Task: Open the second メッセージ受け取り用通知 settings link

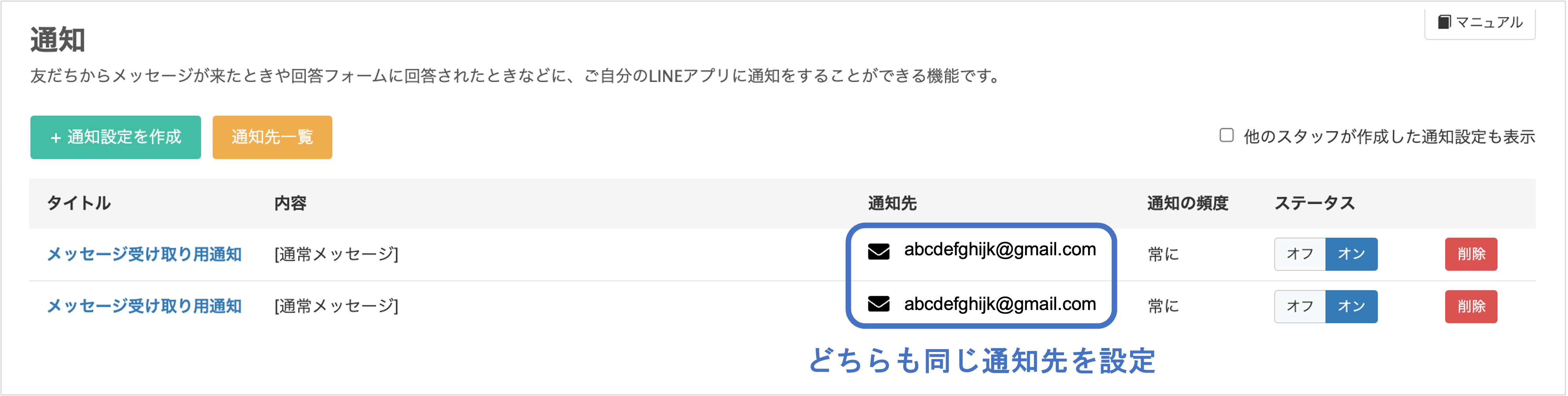Action: coord(144,306)
